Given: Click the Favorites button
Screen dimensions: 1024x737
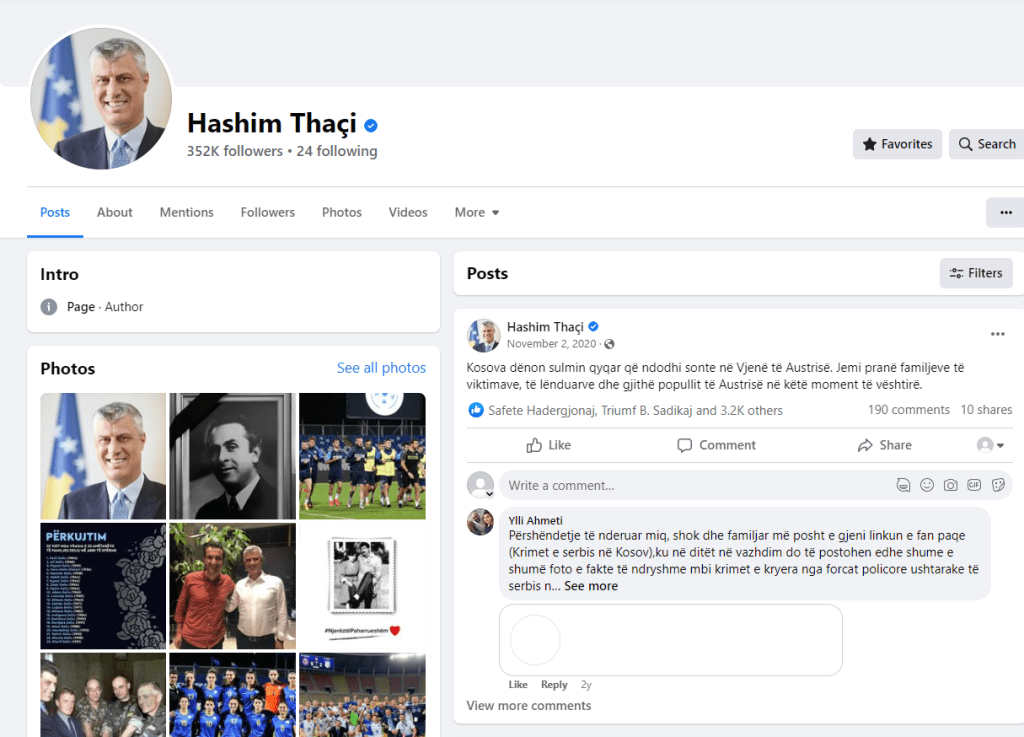Looking at the screenshot, I should [x=897, y=144].
